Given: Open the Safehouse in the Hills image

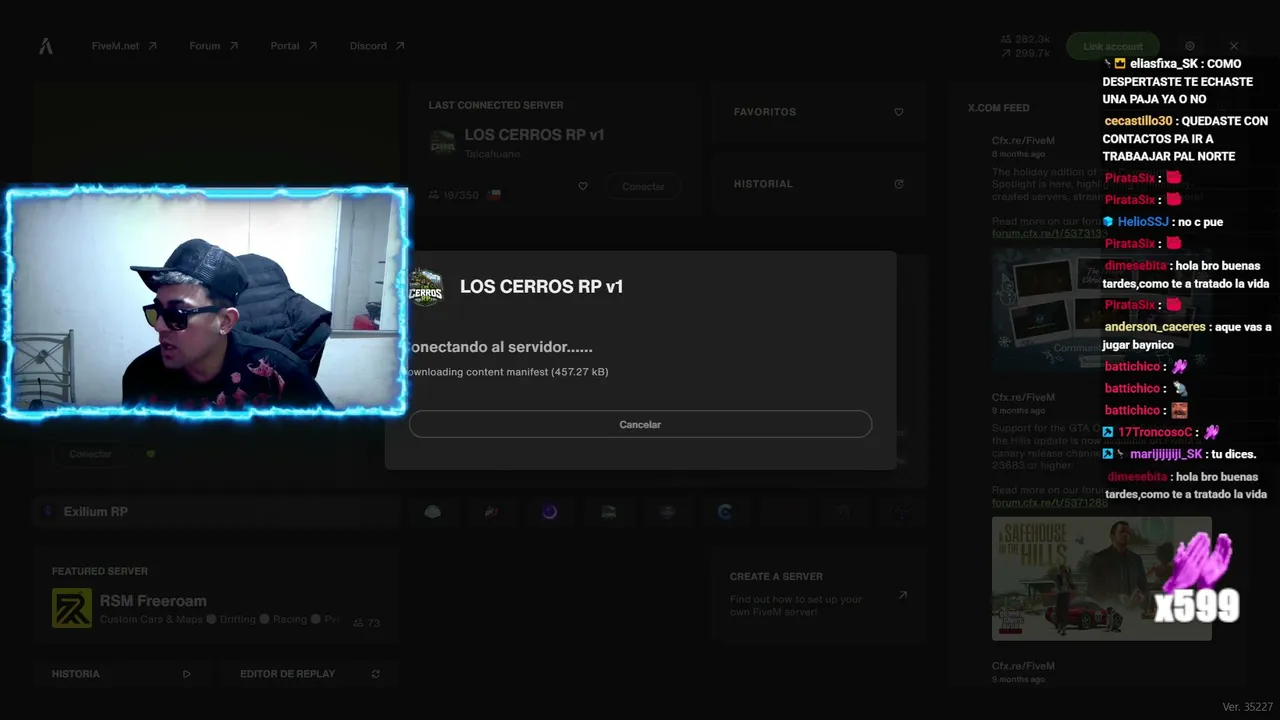Looking at the screenshot, I should point(1101,578).
